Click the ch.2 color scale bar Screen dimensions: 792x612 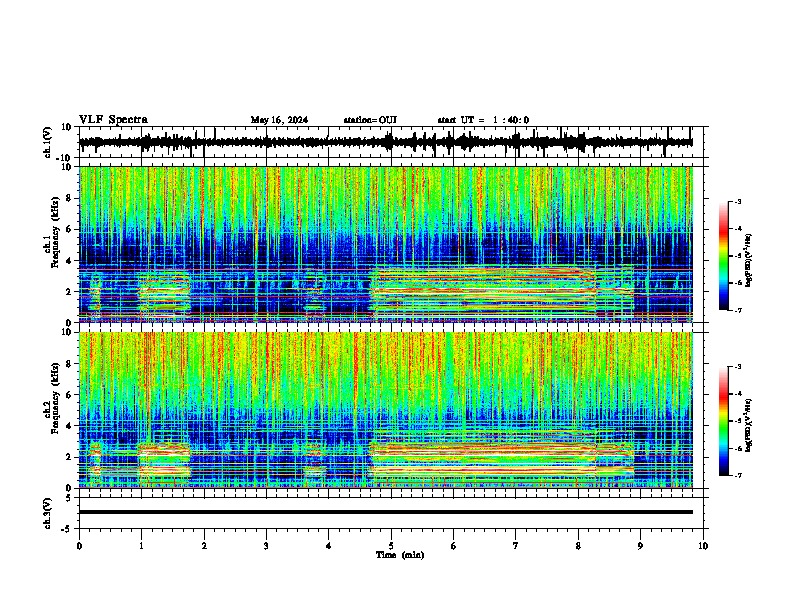[x=724, y=421]
